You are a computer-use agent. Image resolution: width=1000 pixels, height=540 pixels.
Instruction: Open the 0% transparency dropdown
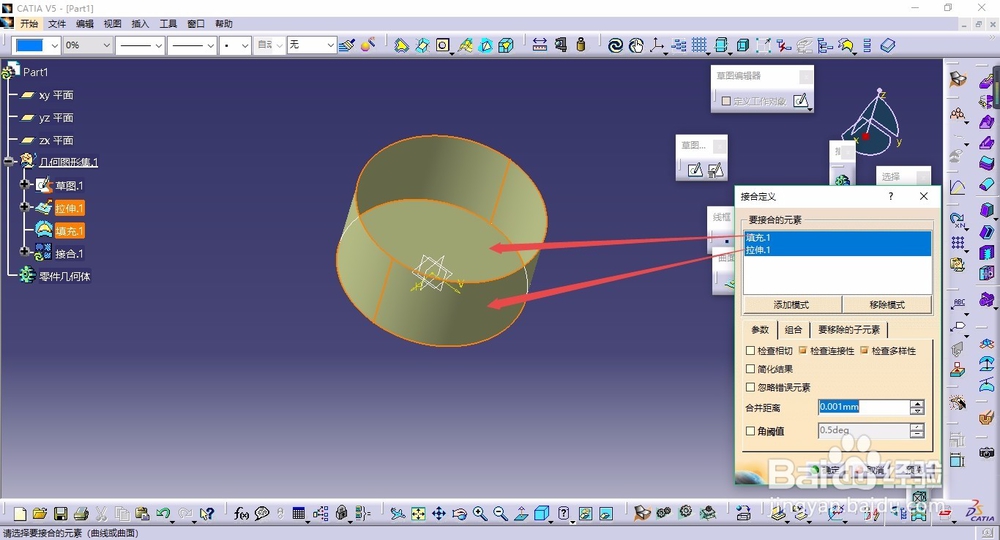(106, 45)
